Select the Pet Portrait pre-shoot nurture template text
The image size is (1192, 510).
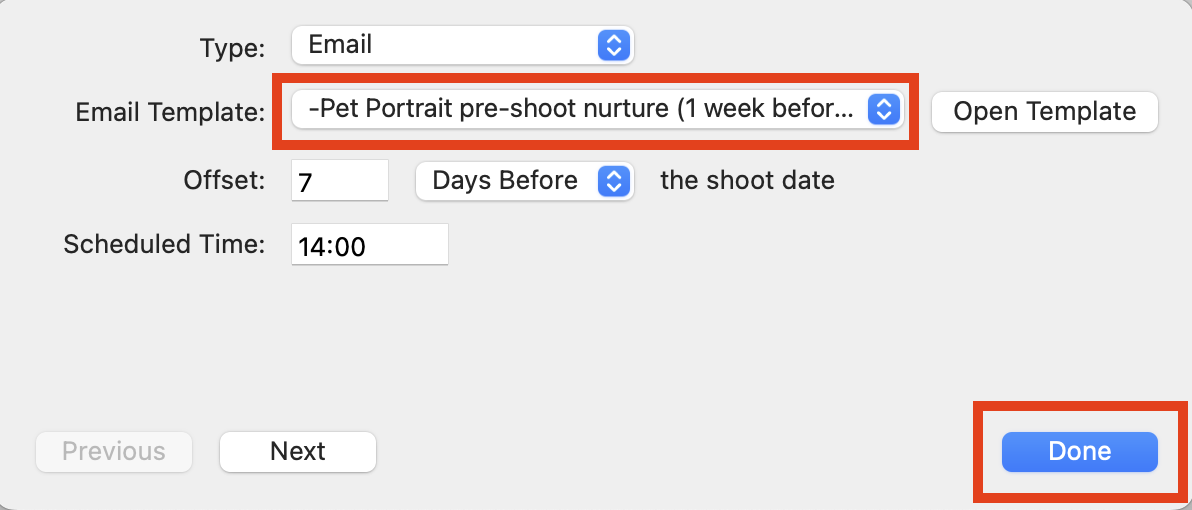(580, 109)
